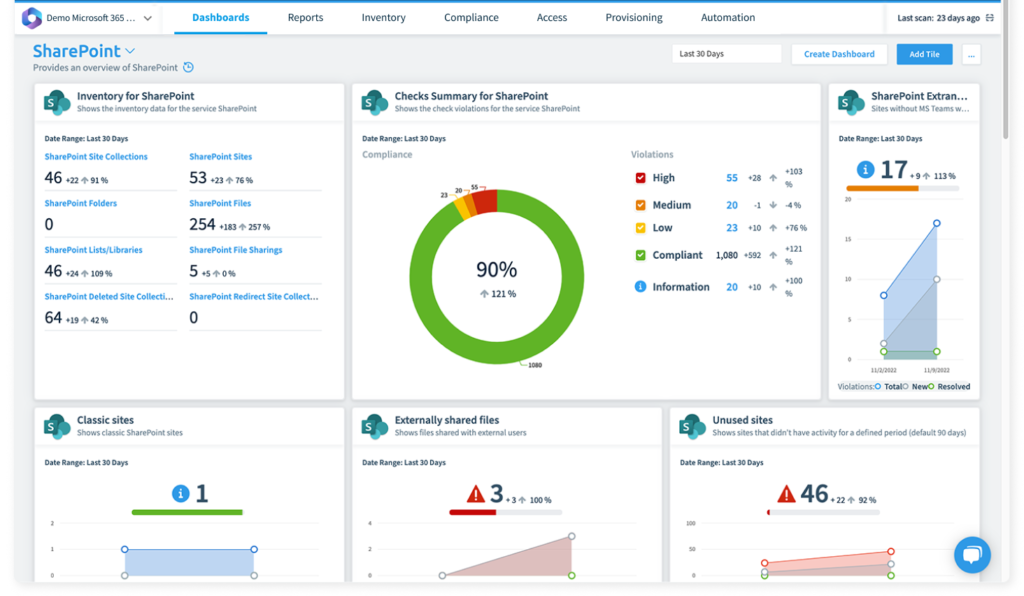Click the Create Dashboard button
Image resolution: width=1024 pixels, height=596 pixels.
839,54
